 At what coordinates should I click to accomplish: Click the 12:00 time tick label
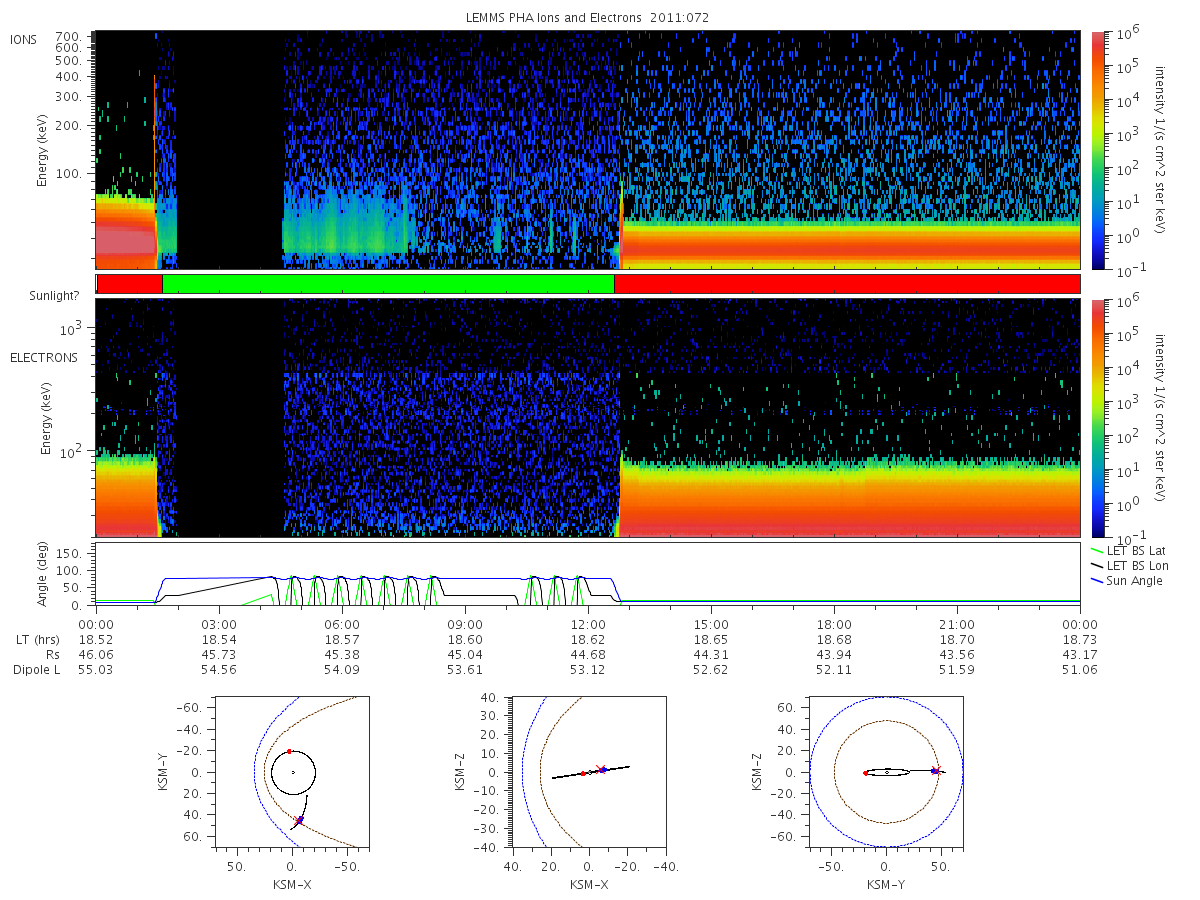tap(588, 623)
